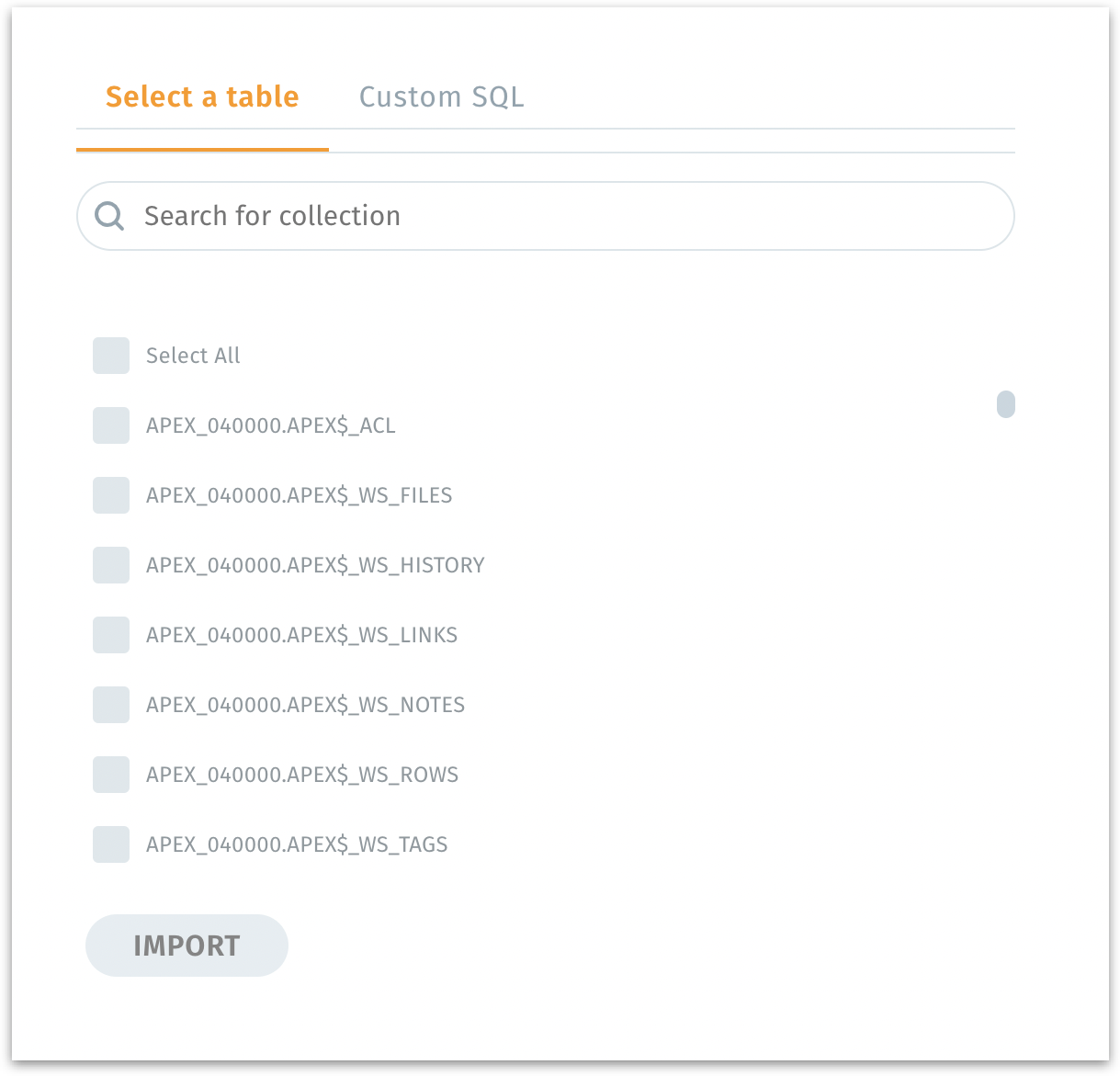Mark the APEX$_WS_NOTES checkbox

(111, 705)
